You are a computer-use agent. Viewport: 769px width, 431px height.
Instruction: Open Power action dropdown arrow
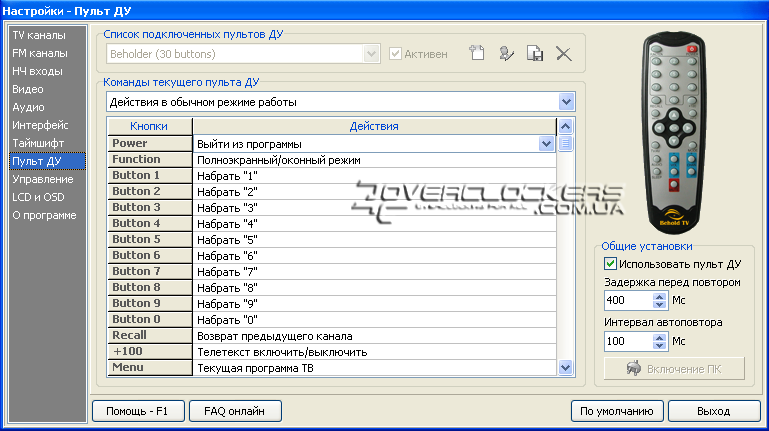[546, 144]
